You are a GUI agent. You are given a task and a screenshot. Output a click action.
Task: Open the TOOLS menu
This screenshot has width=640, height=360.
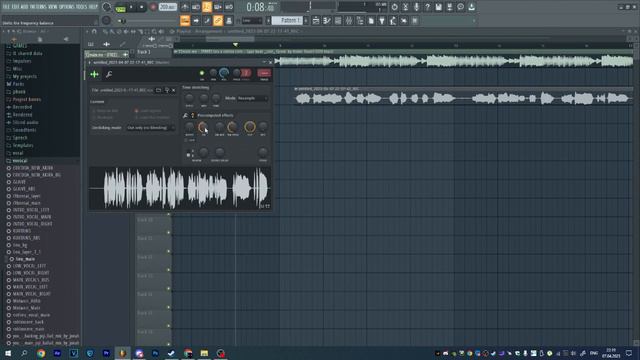point(82,7)
